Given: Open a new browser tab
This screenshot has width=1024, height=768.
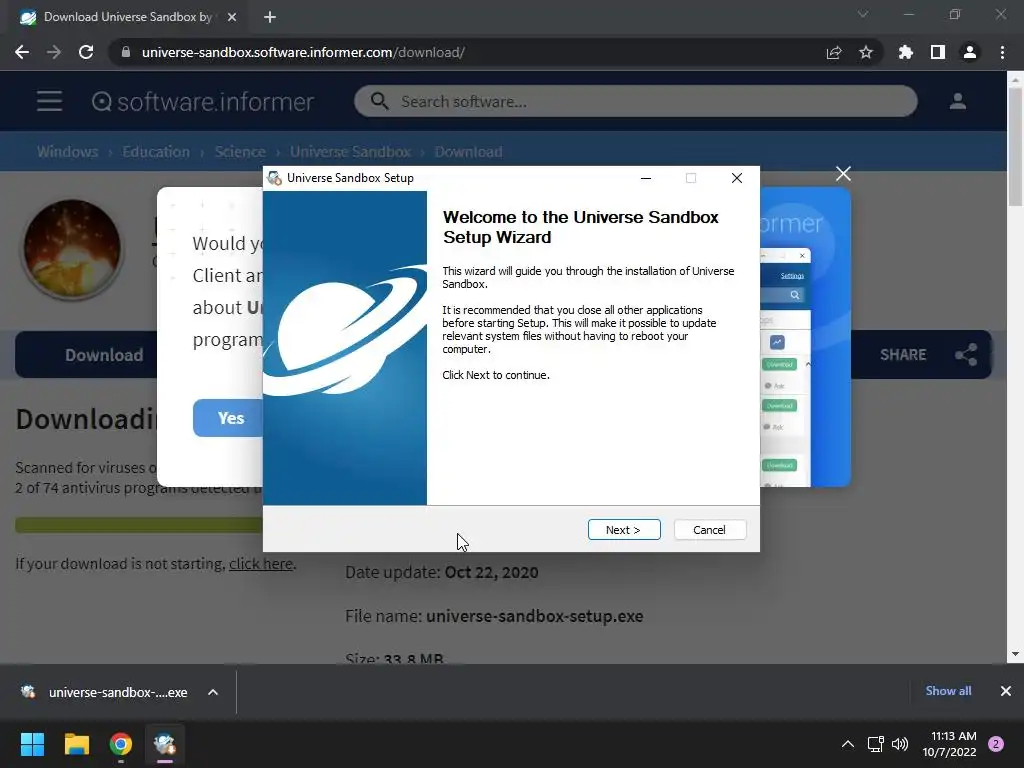Looking at the screenshot, I should [x=270, y=17].
